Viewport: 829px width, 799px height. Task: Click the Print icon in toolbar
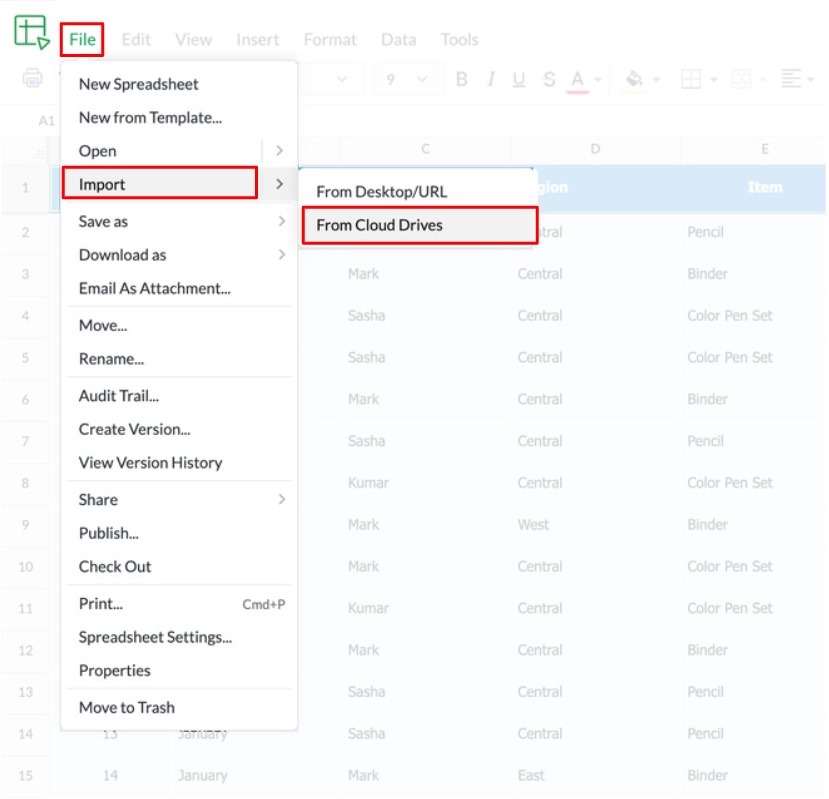point(33,79)
